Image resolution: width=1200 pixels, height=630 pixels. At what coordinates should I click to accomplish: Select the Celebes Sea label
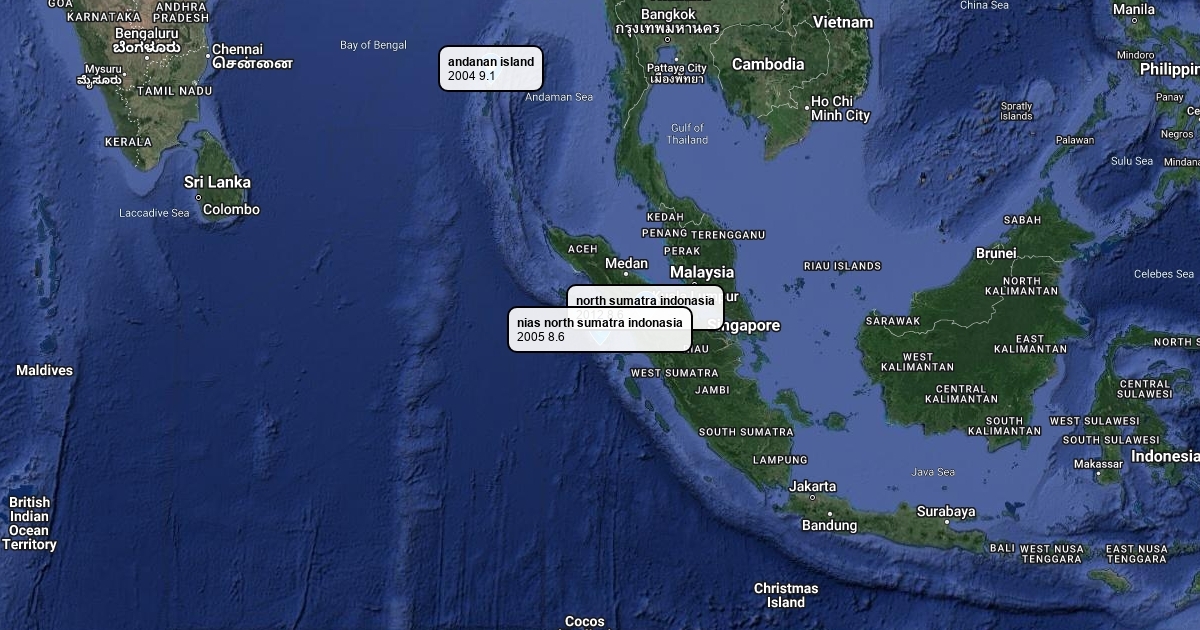tap(1164, 274)
